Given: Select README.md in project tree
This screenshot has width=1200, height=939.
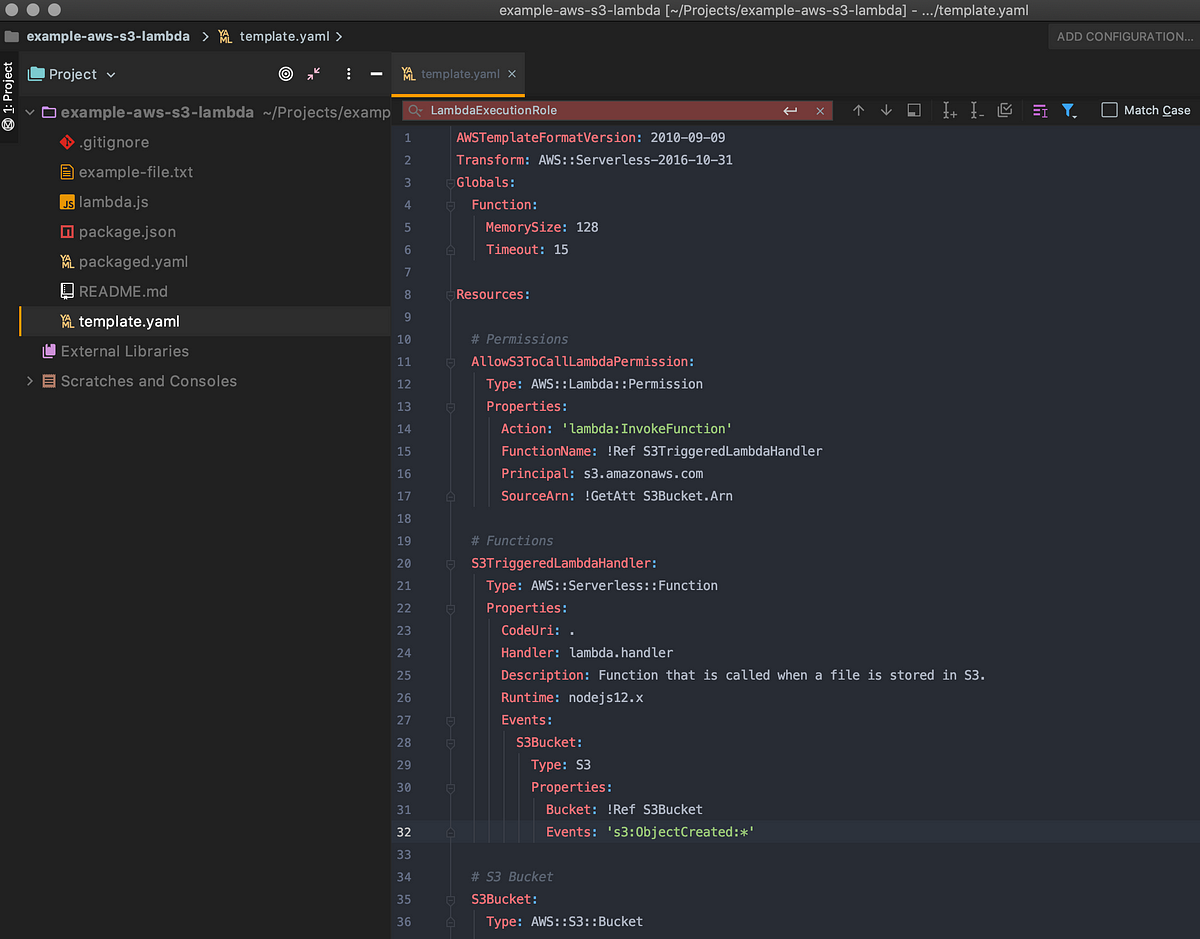Looking at the screenshot, I should point(123,292).
